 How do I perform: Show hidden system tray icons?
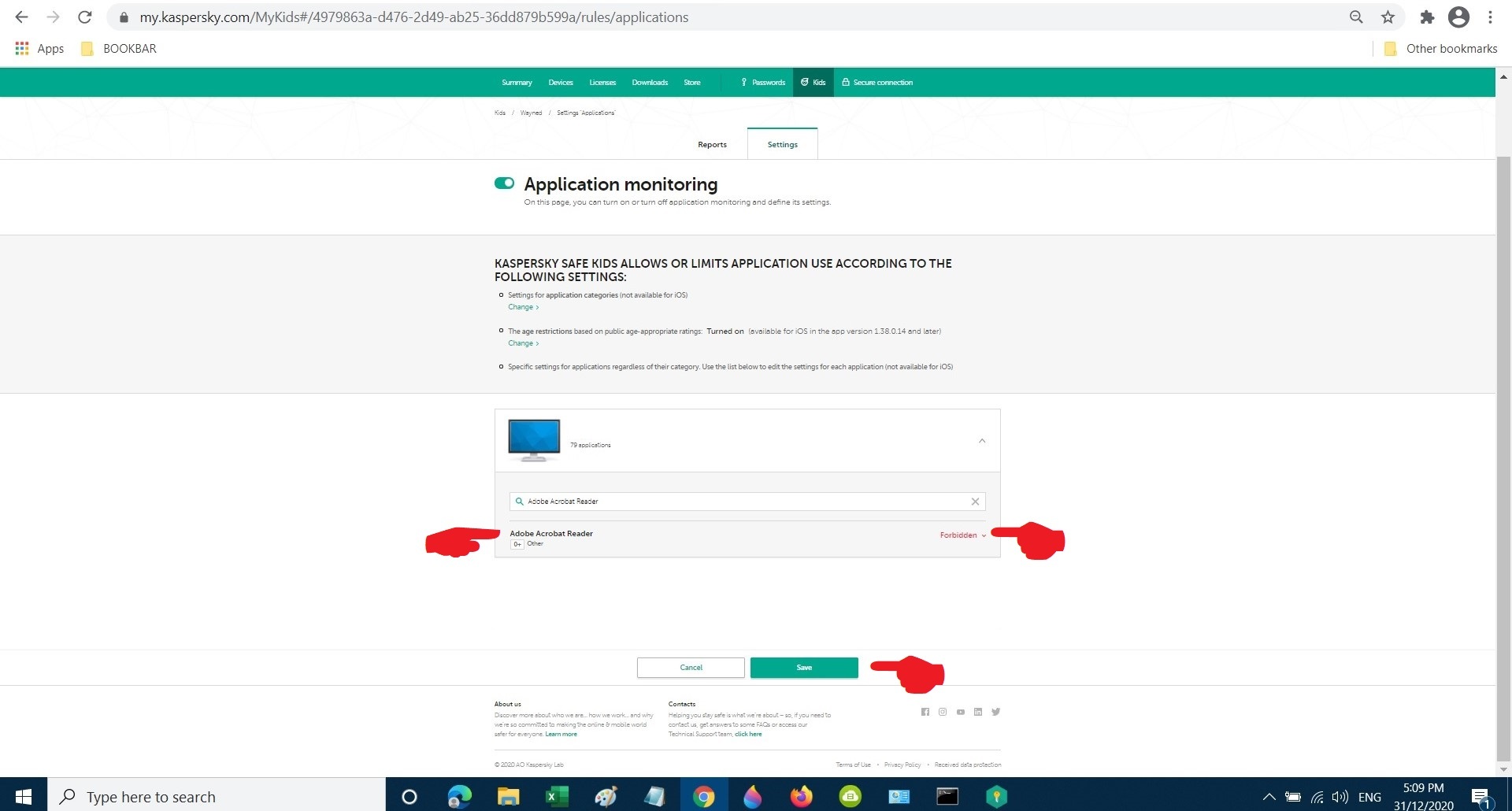coord(1269,797)
